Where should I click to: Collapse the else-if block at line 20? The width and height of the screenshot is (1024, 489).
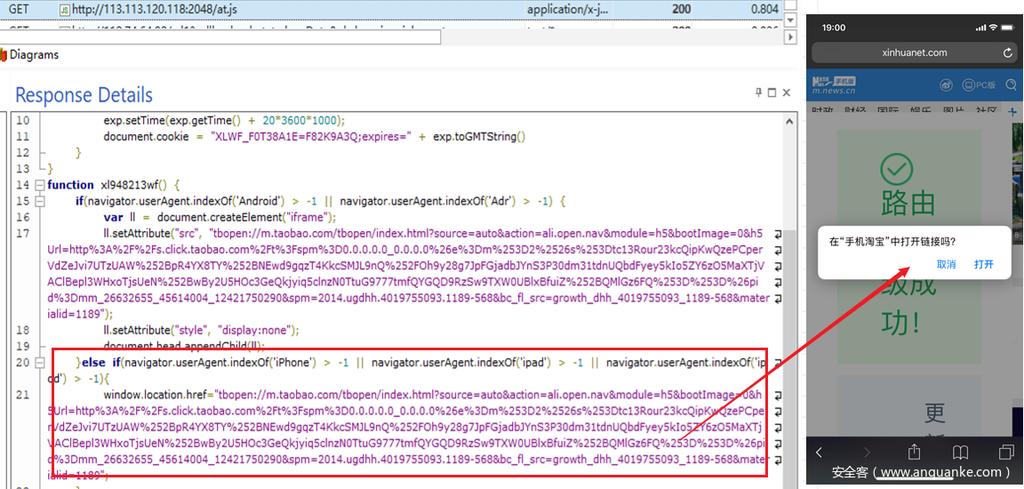(x=40, y=362)
